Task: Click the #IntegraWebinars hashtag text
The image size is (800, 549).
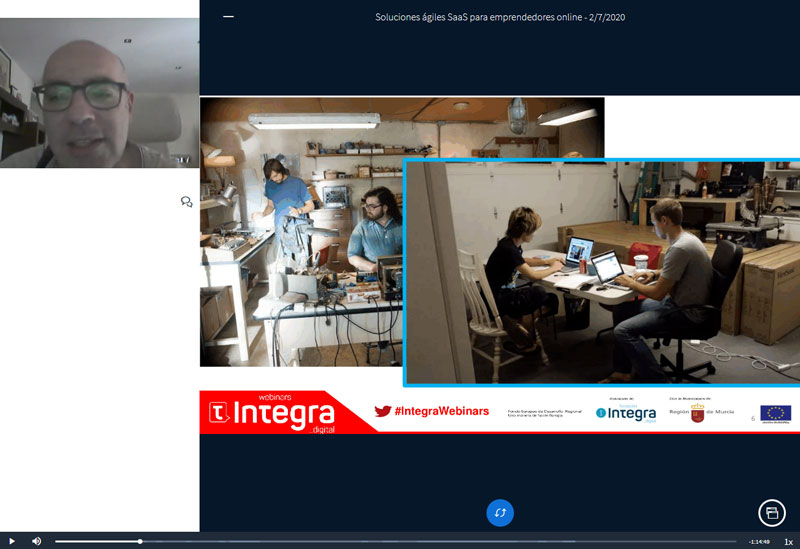Action: coord(441,411)
